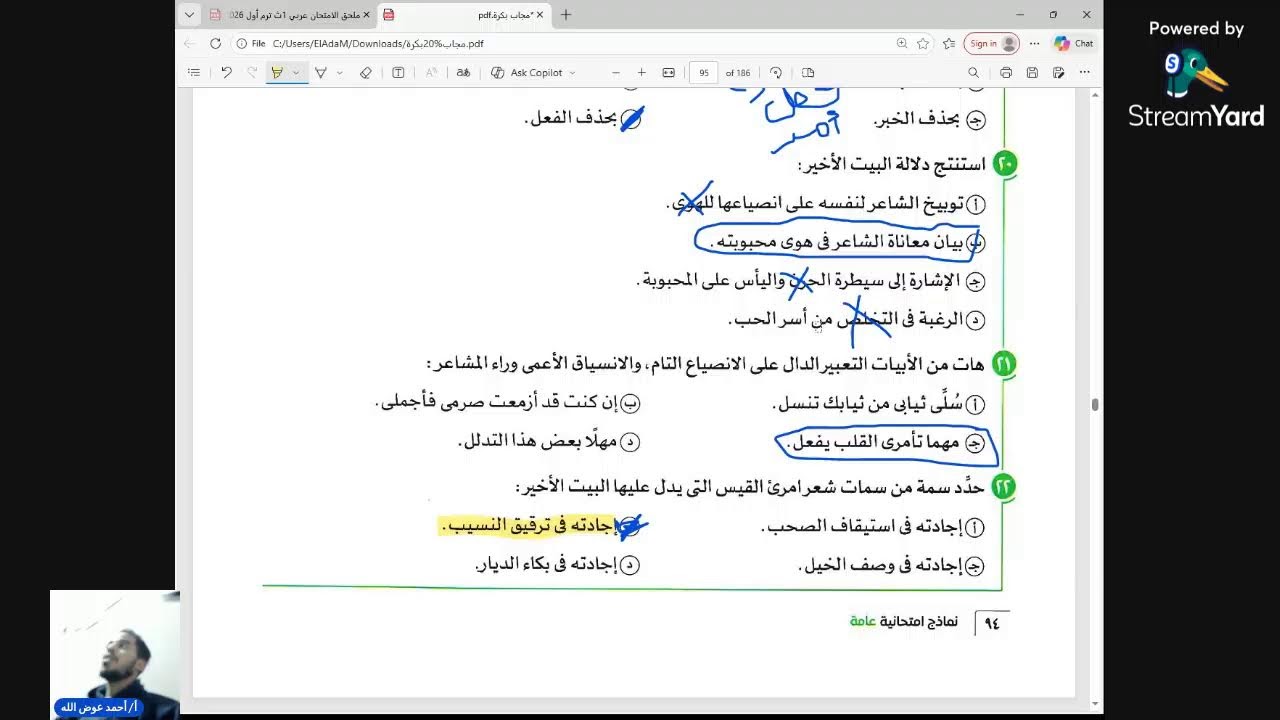The image size is (1280, 720).
Task: Expand the highlight color options
Action: [x=296, y=73]
